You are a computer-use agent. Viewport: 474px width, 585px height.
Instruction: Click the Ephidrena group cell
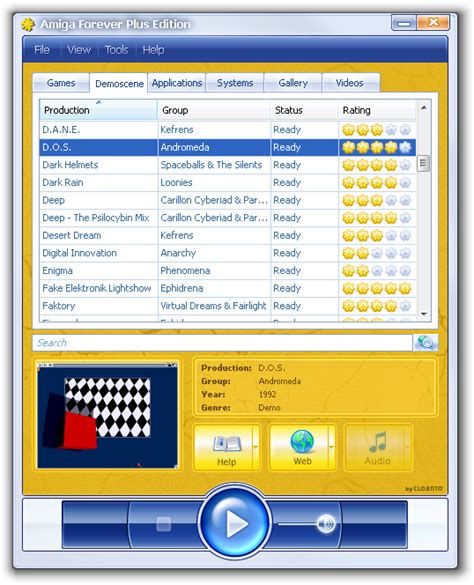point(214,288)
